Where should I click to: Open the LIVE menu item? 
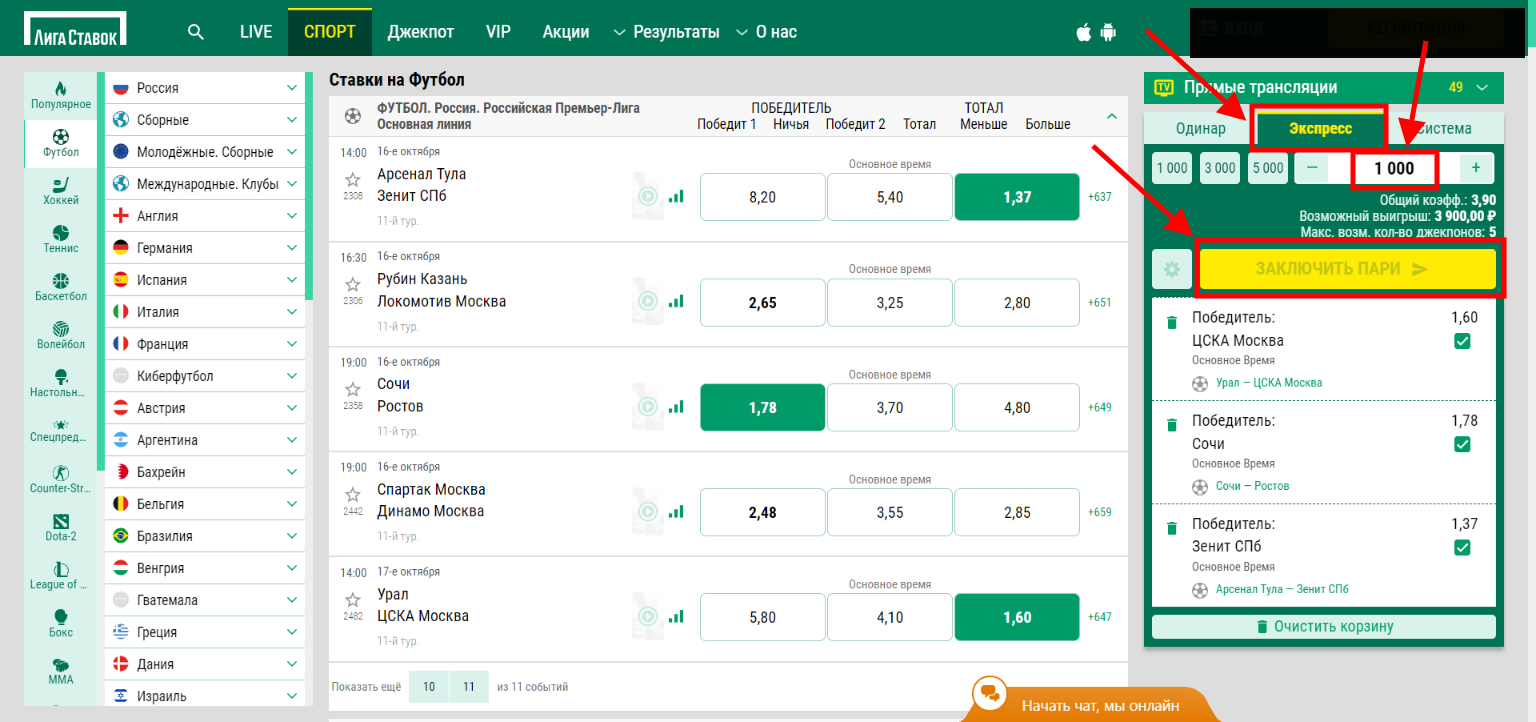[x=256, y=32]
